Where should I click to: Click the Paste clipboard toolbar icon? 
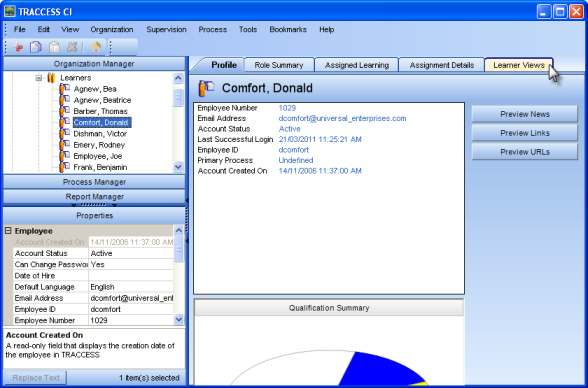coord(54,47)
